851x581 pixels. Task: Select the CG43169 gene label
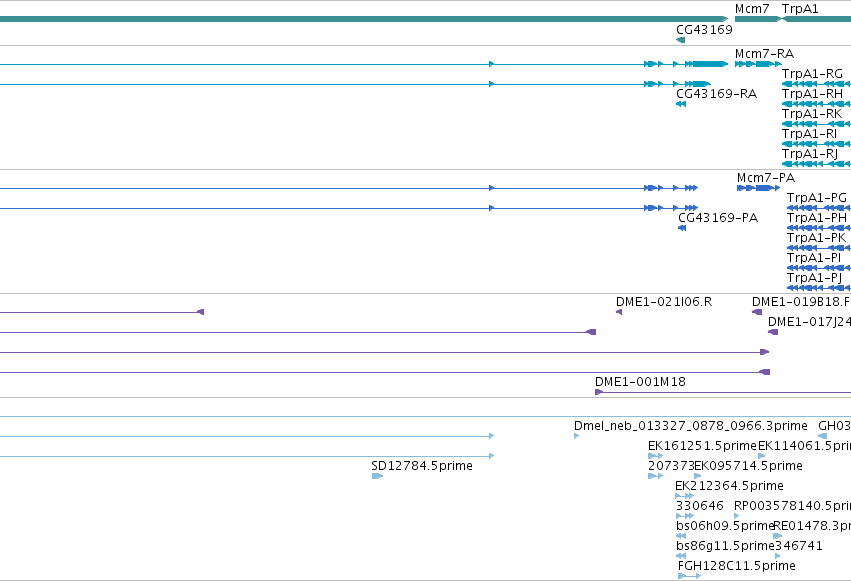tap(704, 30)
